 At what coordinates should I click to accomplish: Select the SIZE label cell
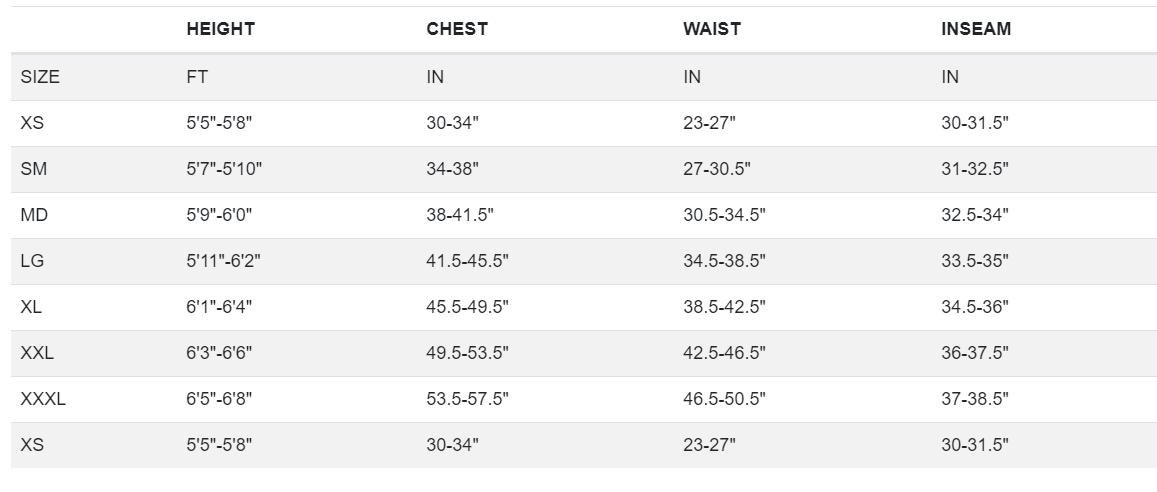pyautogui.click(x=40, y=77)
